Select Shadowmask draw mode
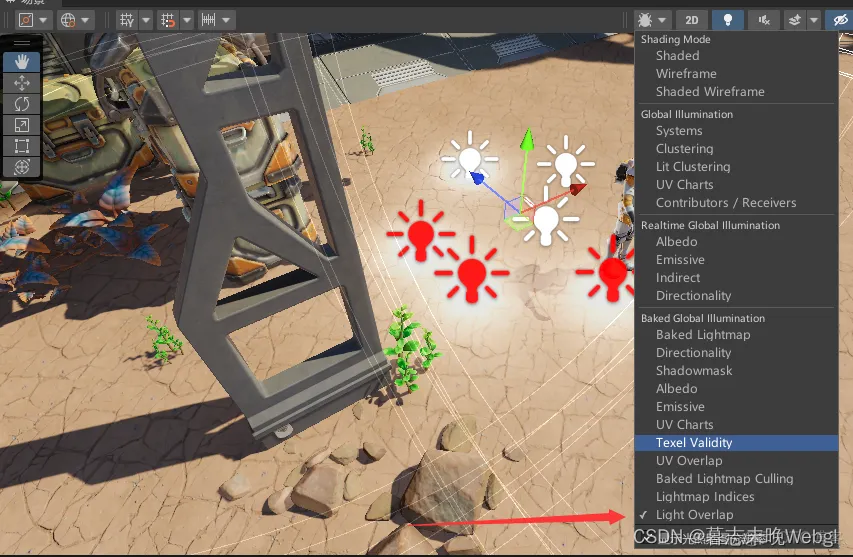Screen dimensions: 853x557 (x=736, y=370)
